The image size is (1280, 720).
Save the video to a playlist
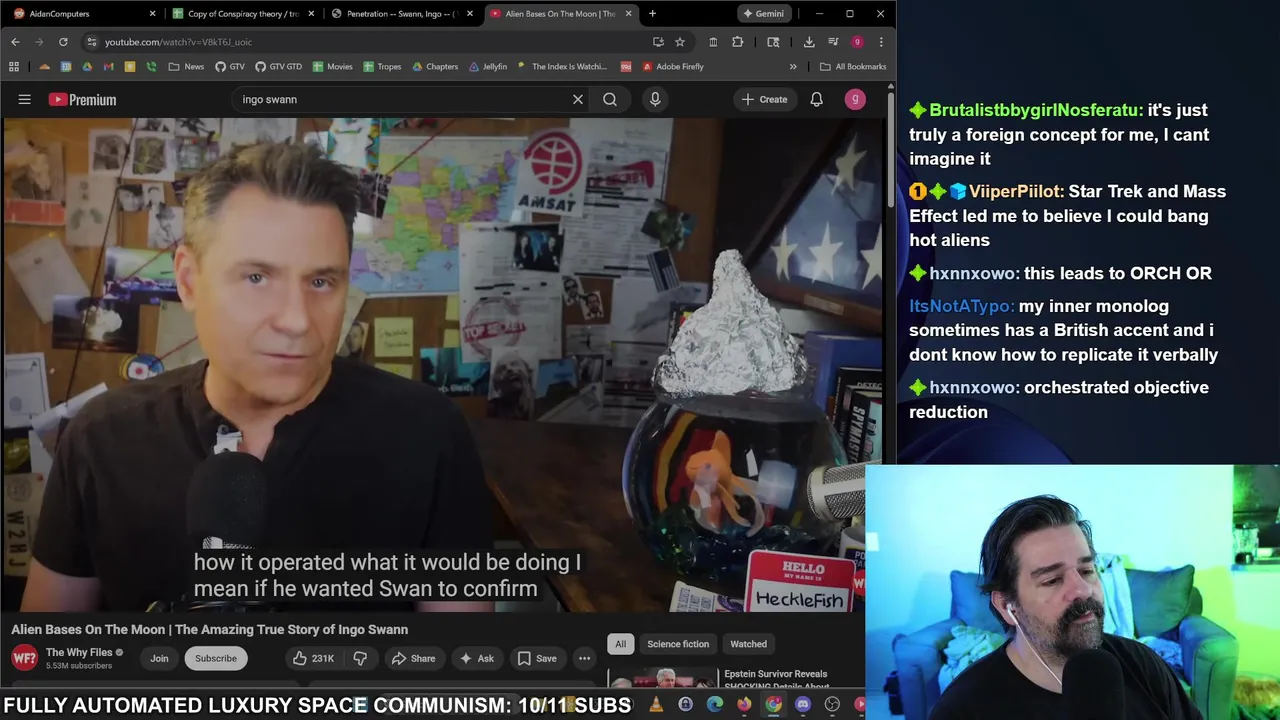[537, 658]
